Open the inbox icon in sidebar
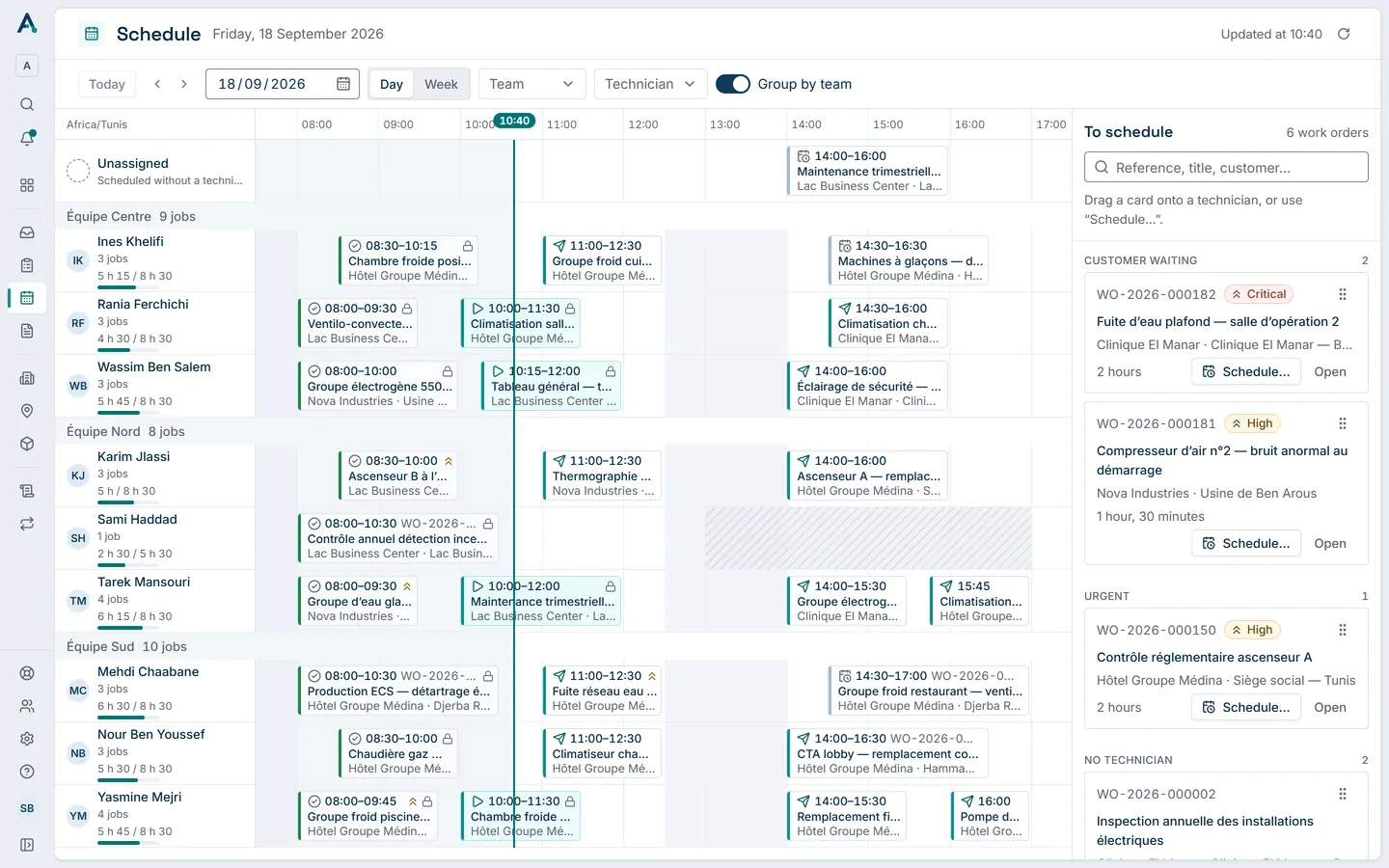Image resolution: width=1389 pixels, height=868 pixels. coord(27,232)
